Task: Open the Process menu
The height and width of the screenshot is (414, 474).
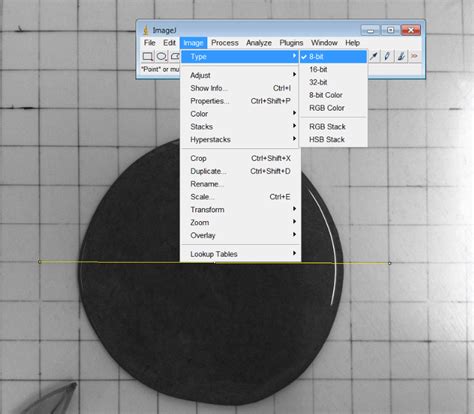Action: point(225,43)
